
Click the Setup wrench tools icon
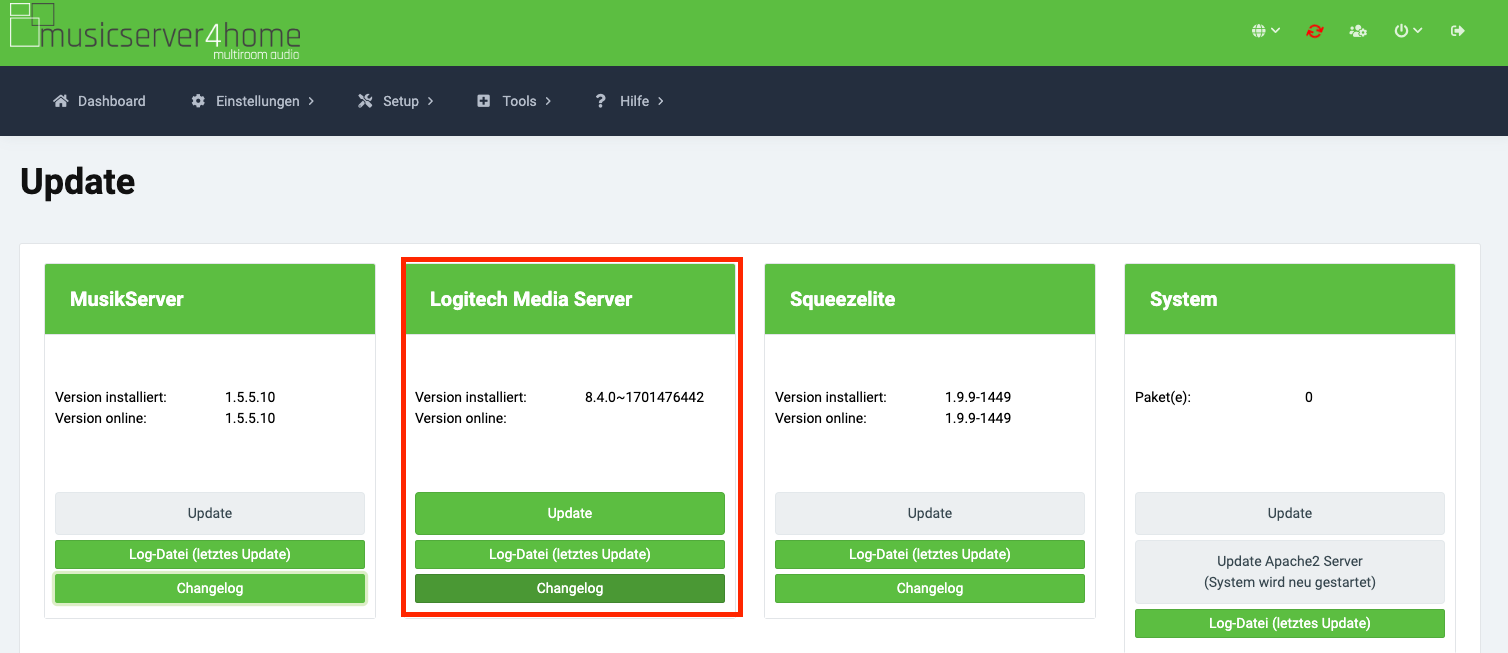click(x=365, y=101)
